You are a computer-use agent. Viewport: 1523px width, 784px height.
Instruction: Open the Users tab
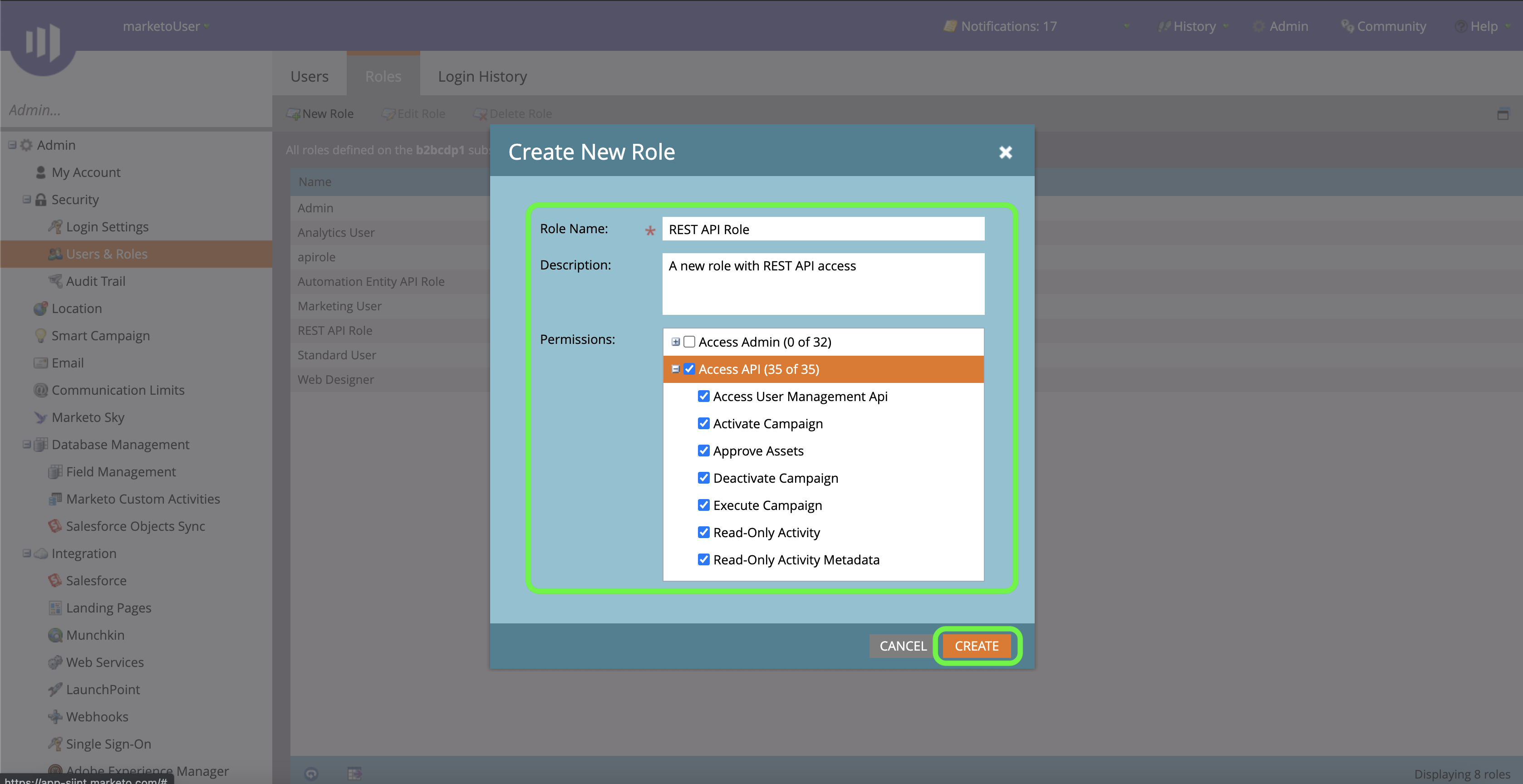point(309,76)
